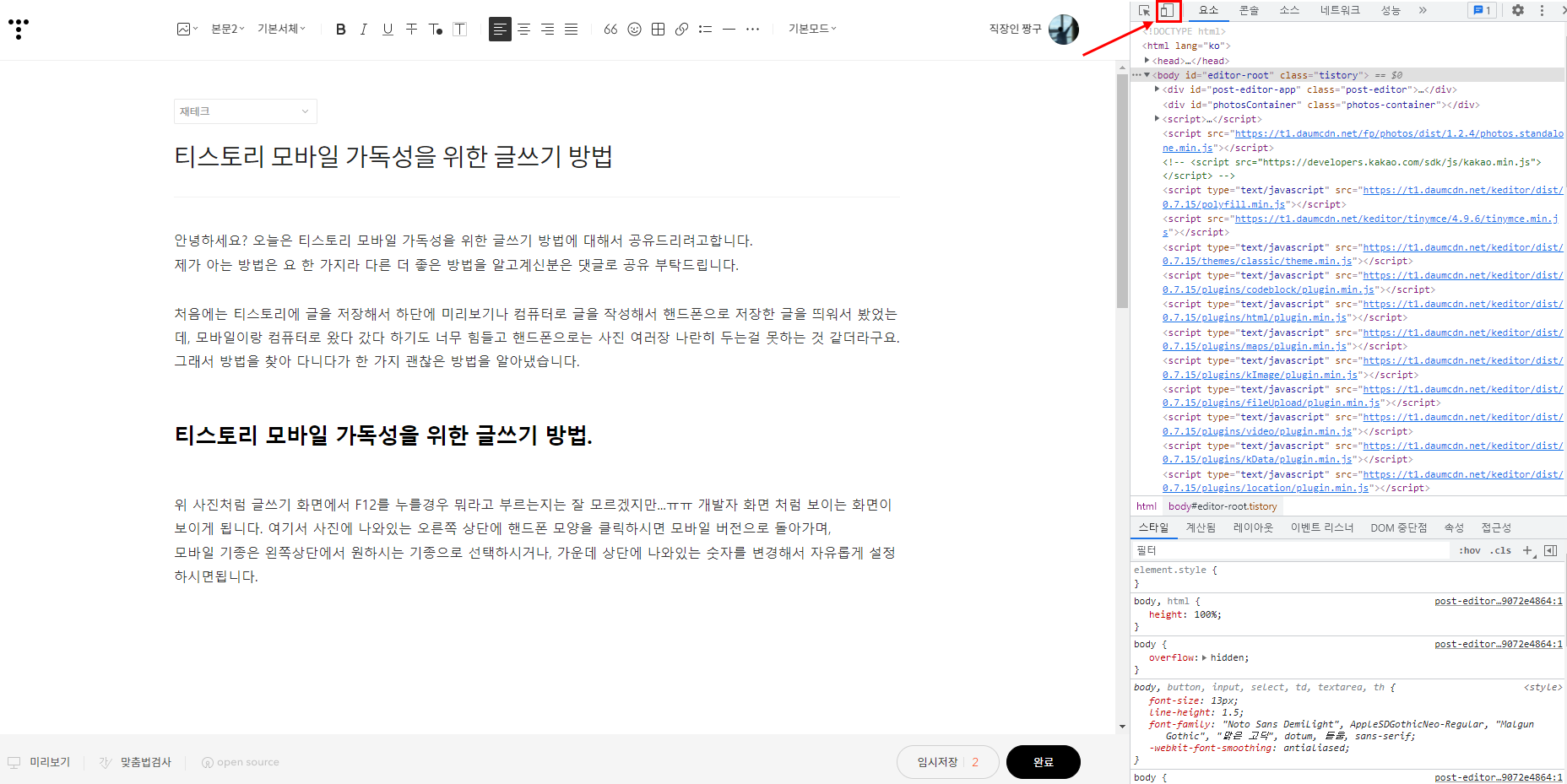Open the image attachment dropdown
The width and height of the screenshot is (1567, 784).
tap(187, 29)
